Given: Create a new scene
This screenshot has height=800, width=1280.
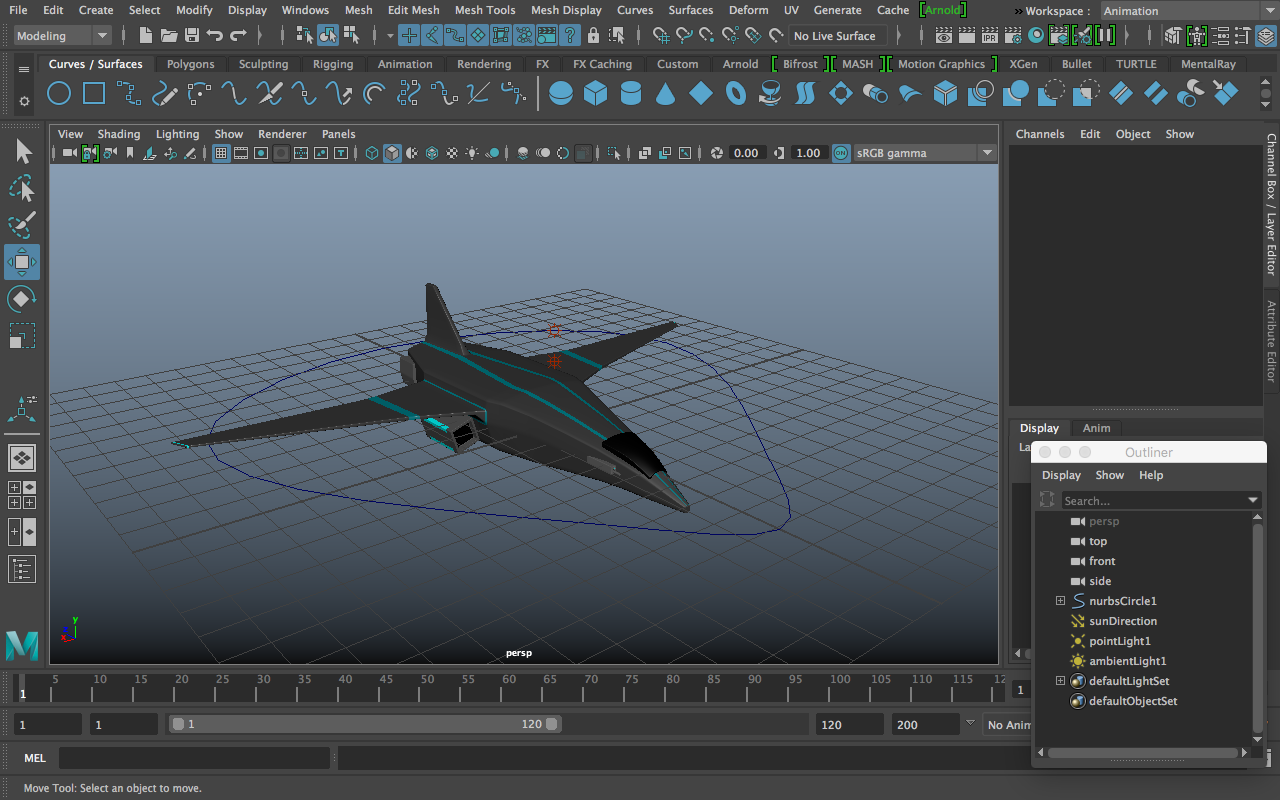Looking at the screenshot, I should coord(146,36).
